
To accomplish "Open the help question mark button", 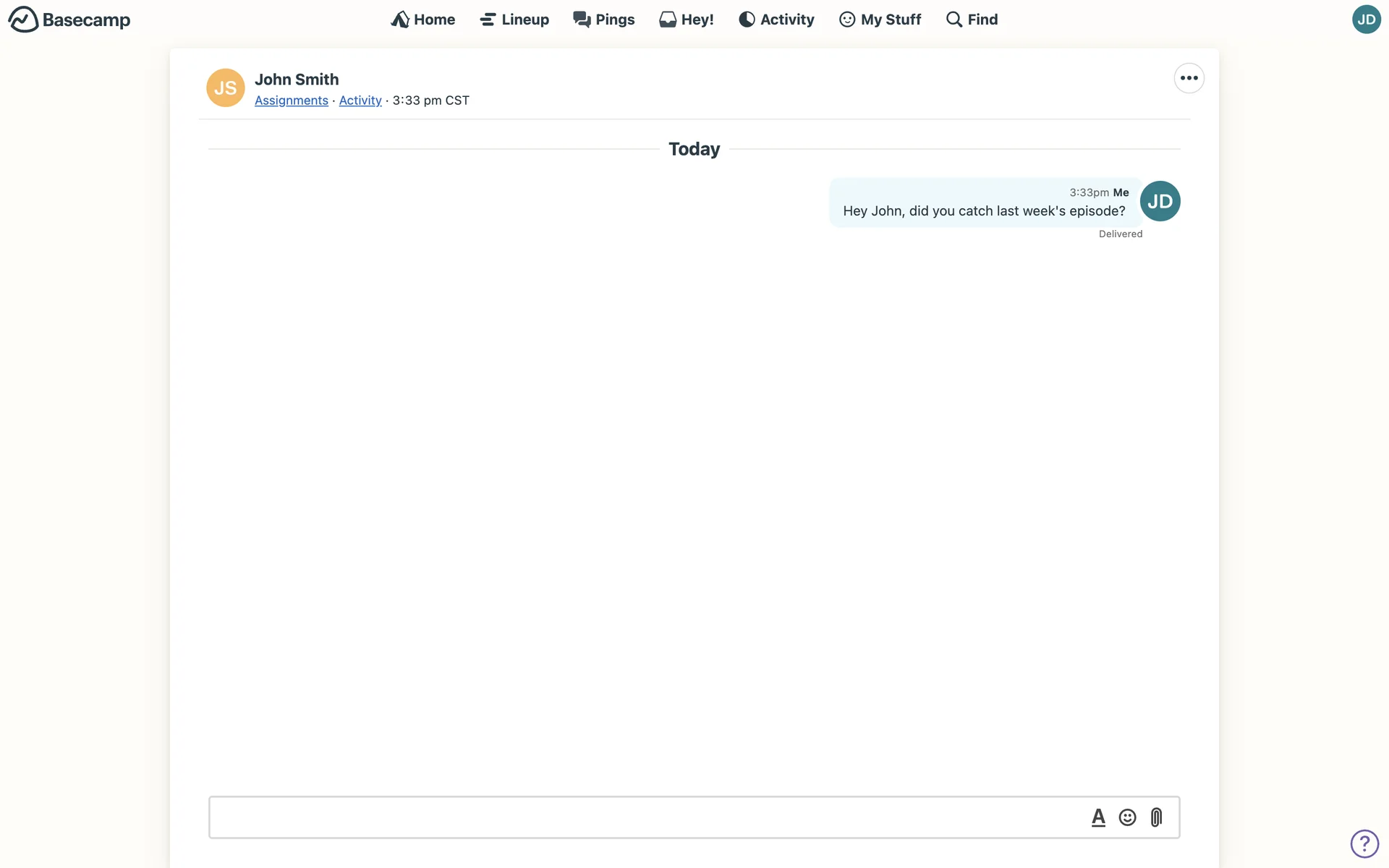I will point(1364,843).
